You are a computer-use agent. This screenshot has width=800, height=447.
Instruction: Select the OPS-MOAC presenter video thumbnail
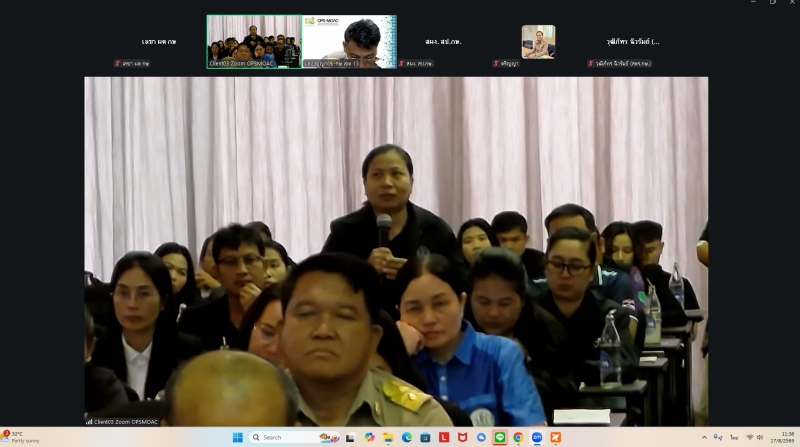pyautogui.click(x=349, y=41)
